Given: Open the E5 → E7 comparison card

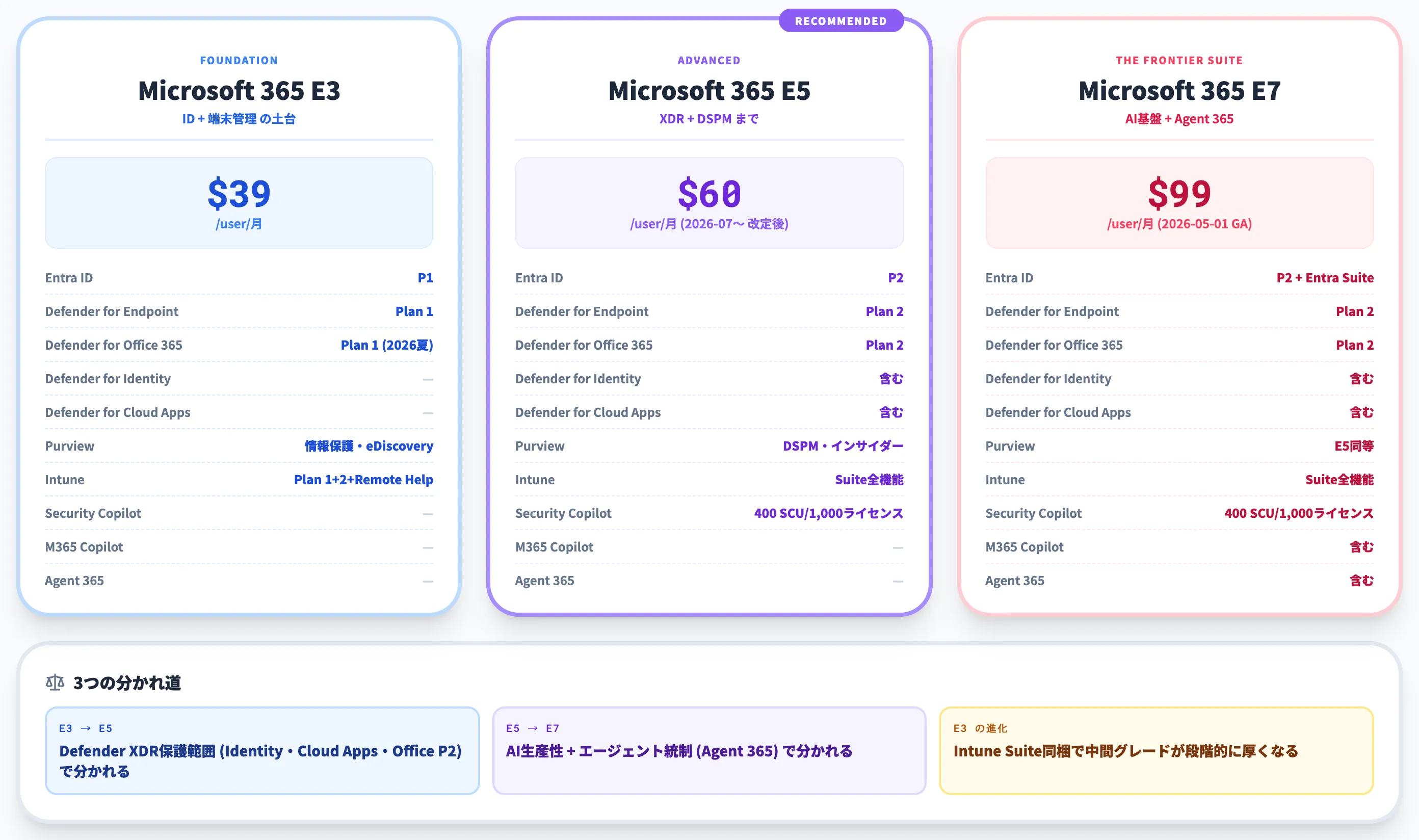Looking at the screenshot, I should click(x=709, y=751).
